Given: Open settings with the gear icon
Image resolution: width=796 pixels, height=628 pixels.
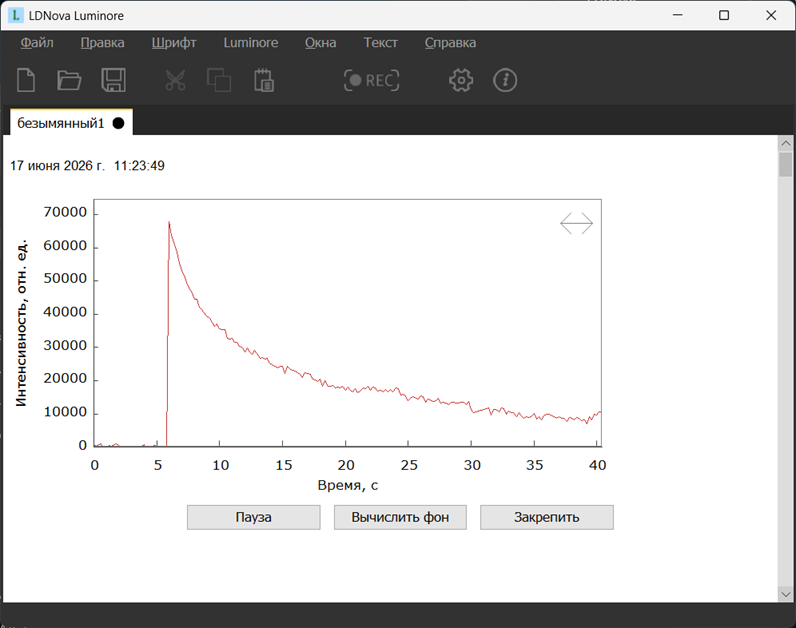Looking at the screenshot, I should 461,80.
